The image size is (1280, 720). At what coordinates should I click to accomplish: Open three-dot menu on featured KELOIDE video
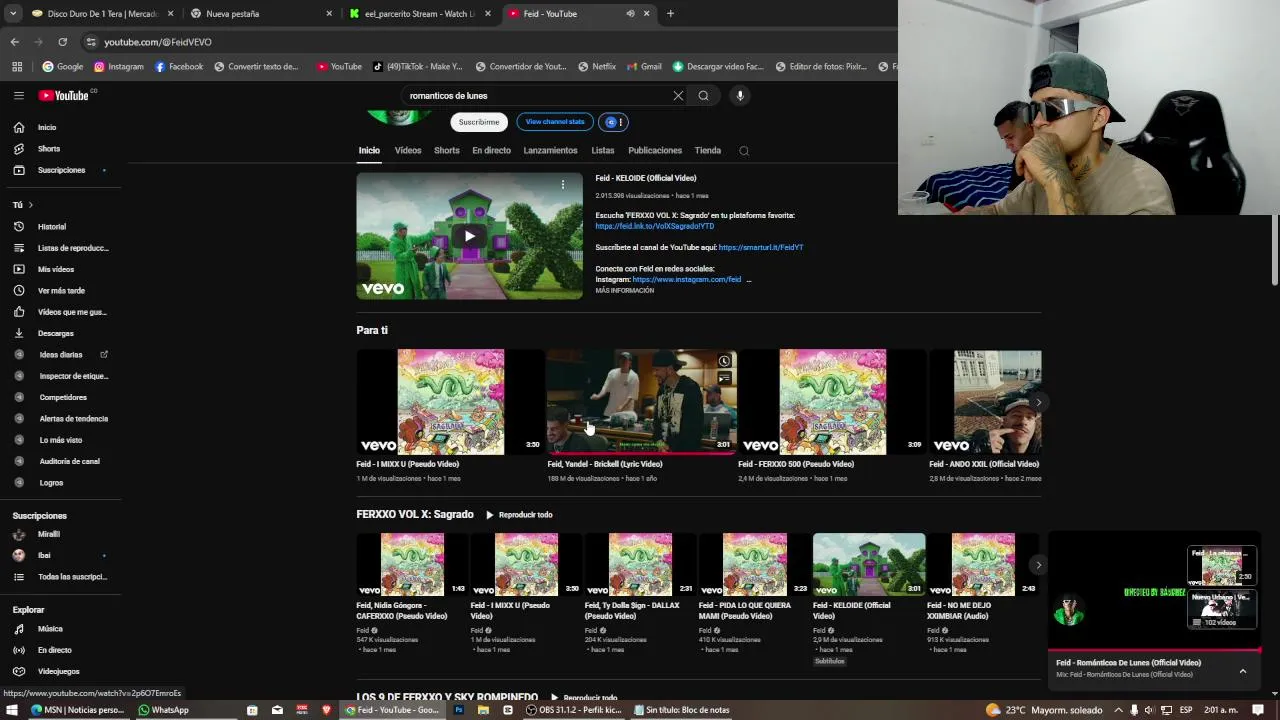click(563, 184)
